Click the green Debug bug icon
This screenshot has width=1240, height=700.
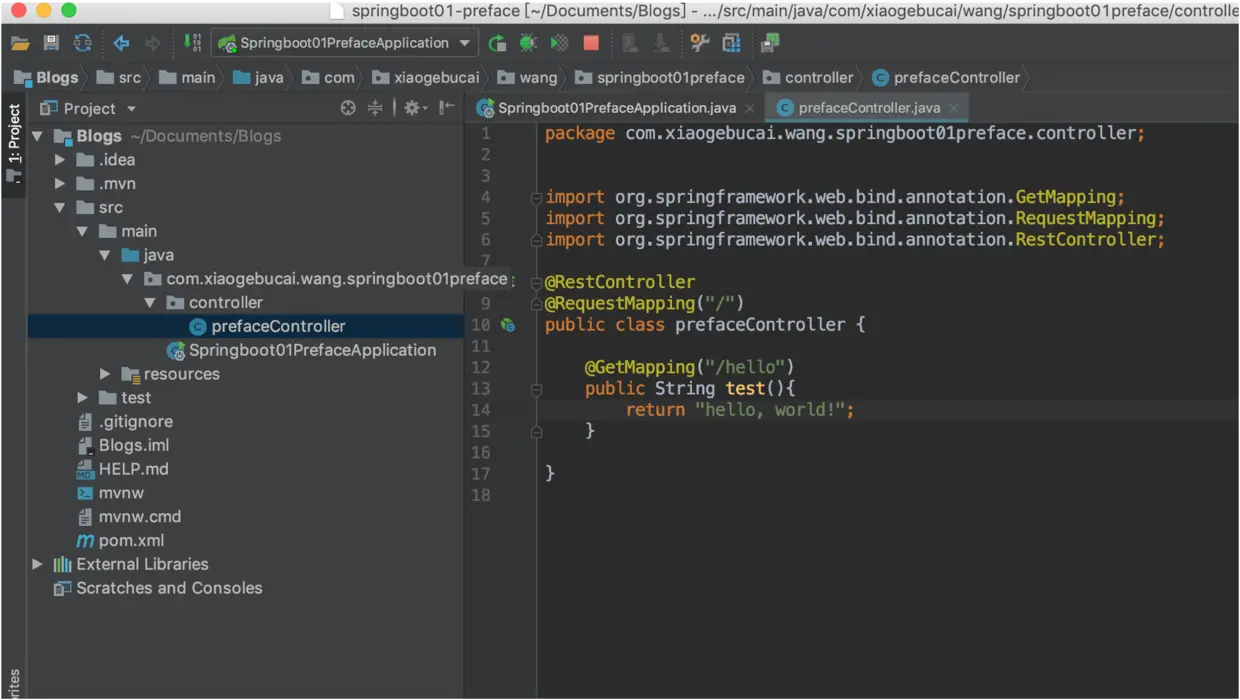(x=528, y=44)
